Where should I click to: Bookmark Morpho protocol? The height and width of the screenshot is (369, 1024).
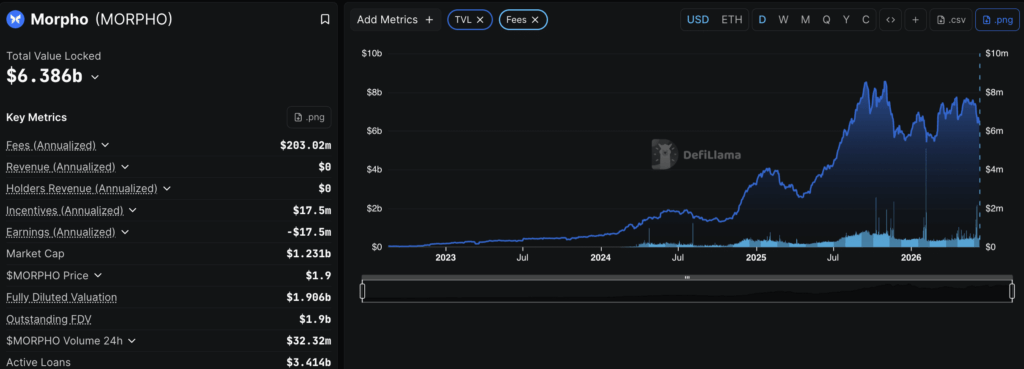pos(325,20)
